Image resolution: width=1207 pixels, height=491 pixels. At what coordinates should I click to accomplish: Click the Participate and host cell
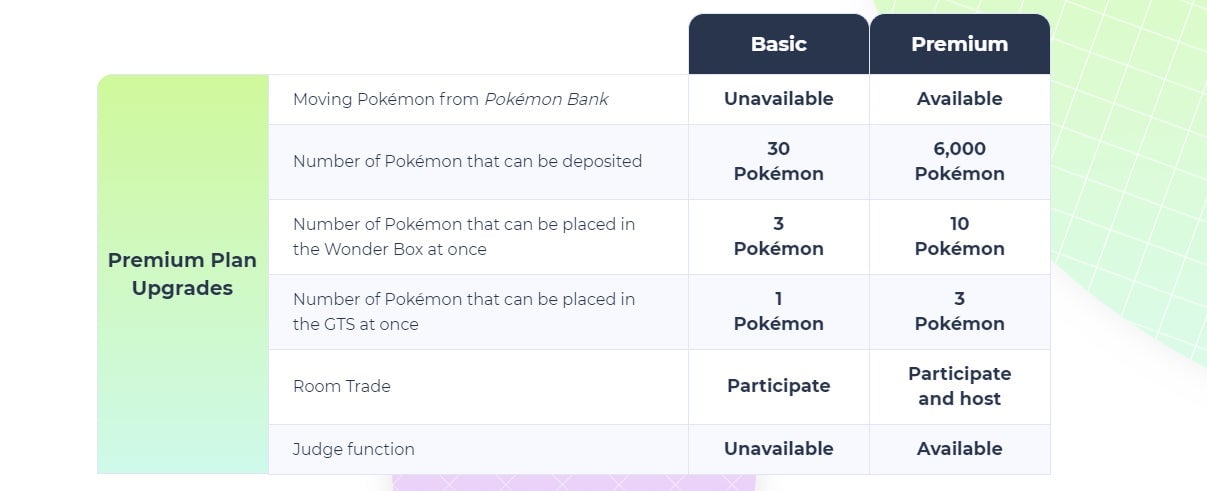coord(959,386)
